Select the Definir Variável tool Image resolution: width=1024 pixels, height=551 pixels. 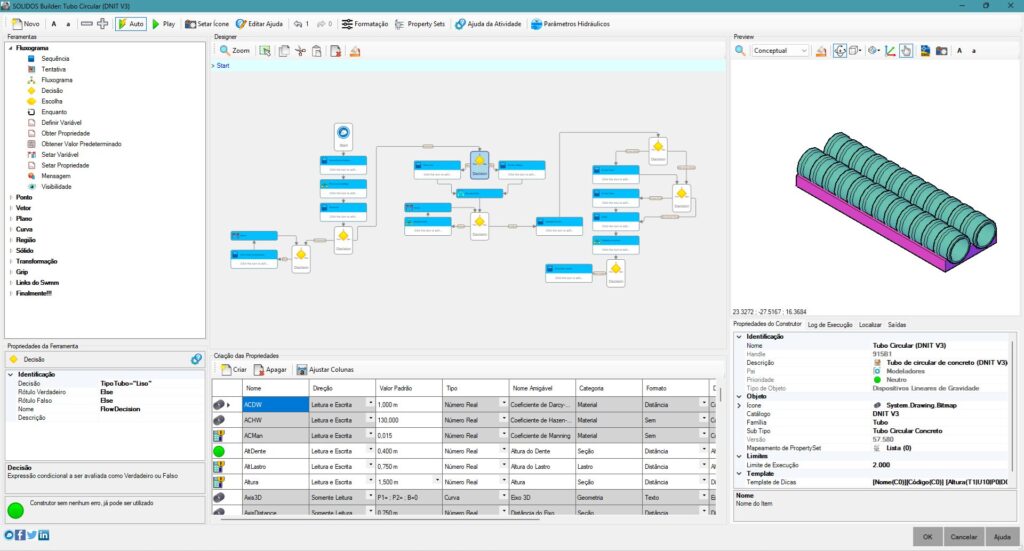pyautogui.click(x=61, y=123)
